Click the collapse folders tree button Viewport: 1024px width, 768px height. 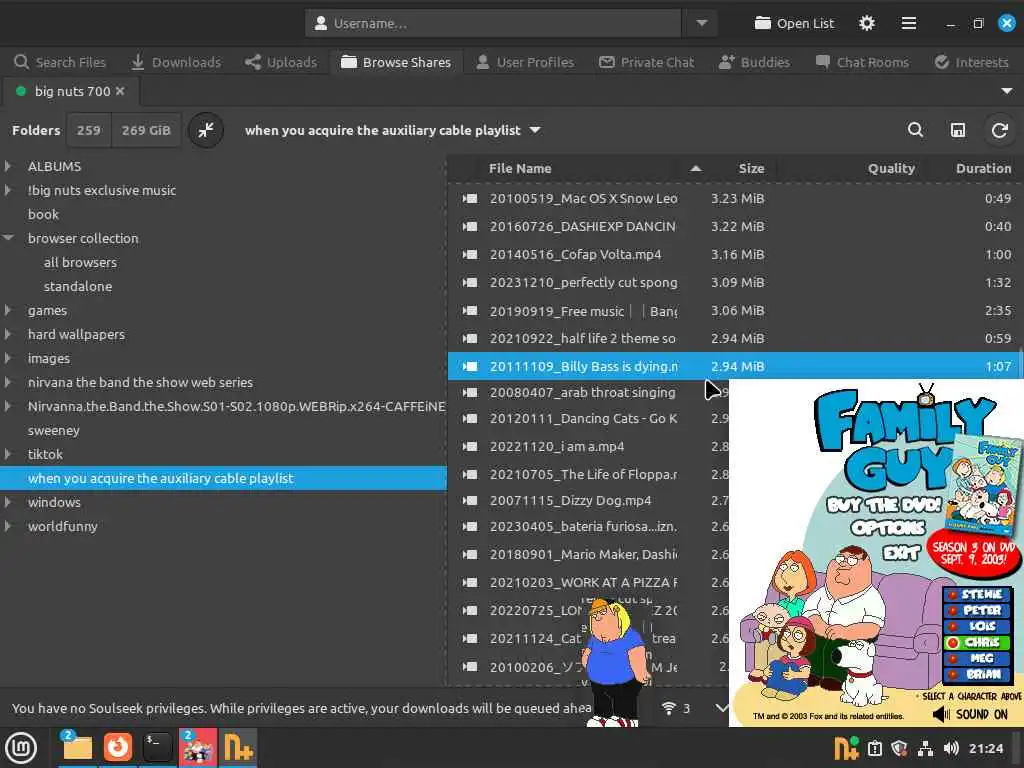click(x=206, y=130)
